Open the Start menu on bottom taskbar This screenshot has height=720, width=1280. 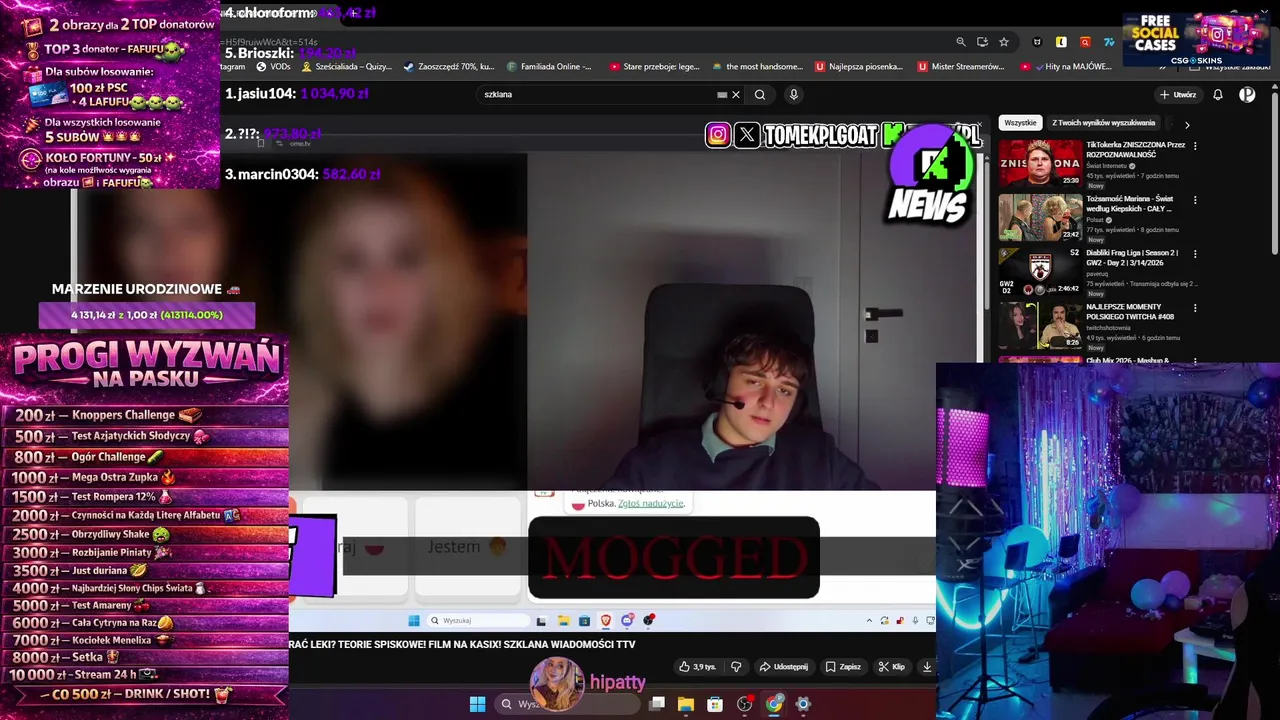pyautogui.click(x=477, y=704)
